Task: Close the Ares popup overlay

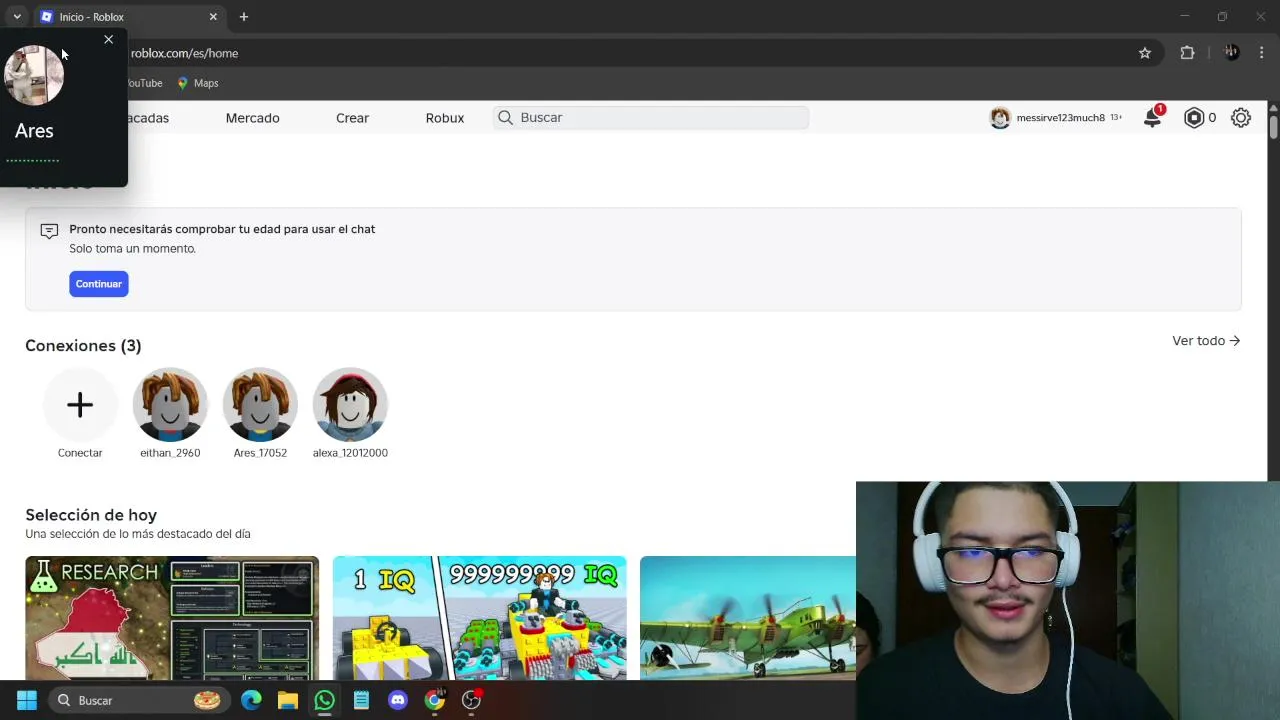Action: [108, 39]
